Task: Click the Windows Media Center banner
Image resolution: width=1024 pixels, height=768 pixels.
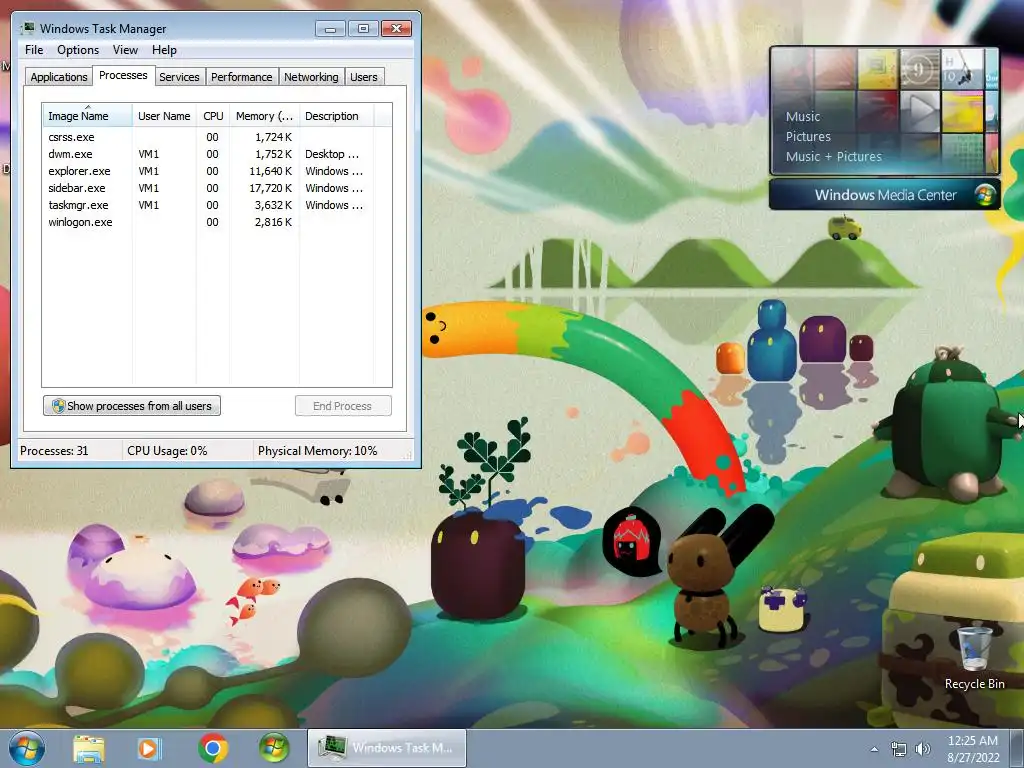Action: (x=885, y=195)
